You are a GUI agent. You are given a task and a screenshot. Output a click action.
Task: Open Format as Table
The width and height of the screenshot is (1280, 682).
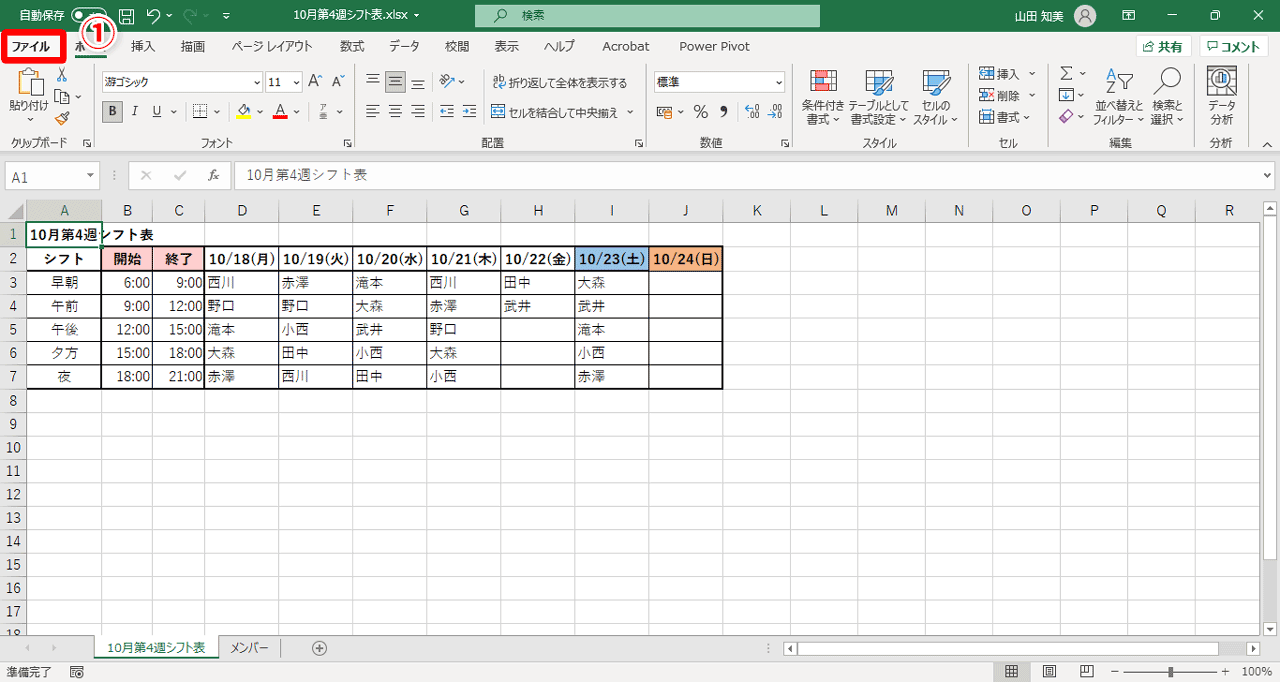[x=879, y=97]
